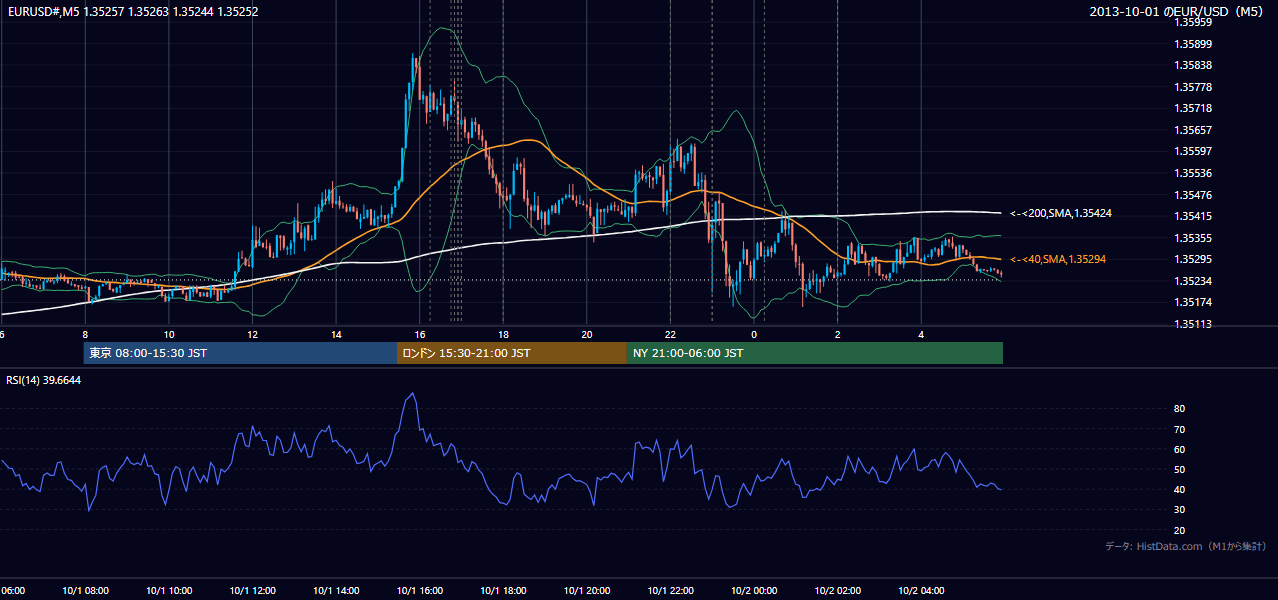Image resolution: width=1278 pixels, height=600 pixels.
Task: Click price axis value 1.35415
Action: coord(1194,216)
